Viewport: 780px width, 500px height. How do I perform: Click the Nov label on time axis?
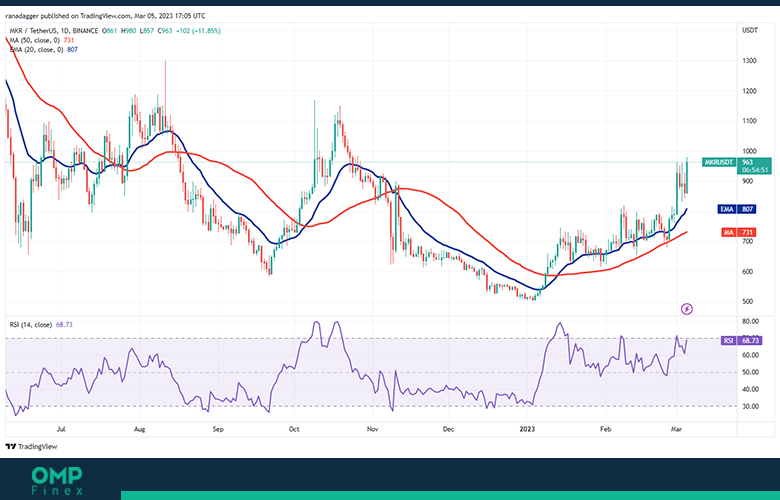372,429
